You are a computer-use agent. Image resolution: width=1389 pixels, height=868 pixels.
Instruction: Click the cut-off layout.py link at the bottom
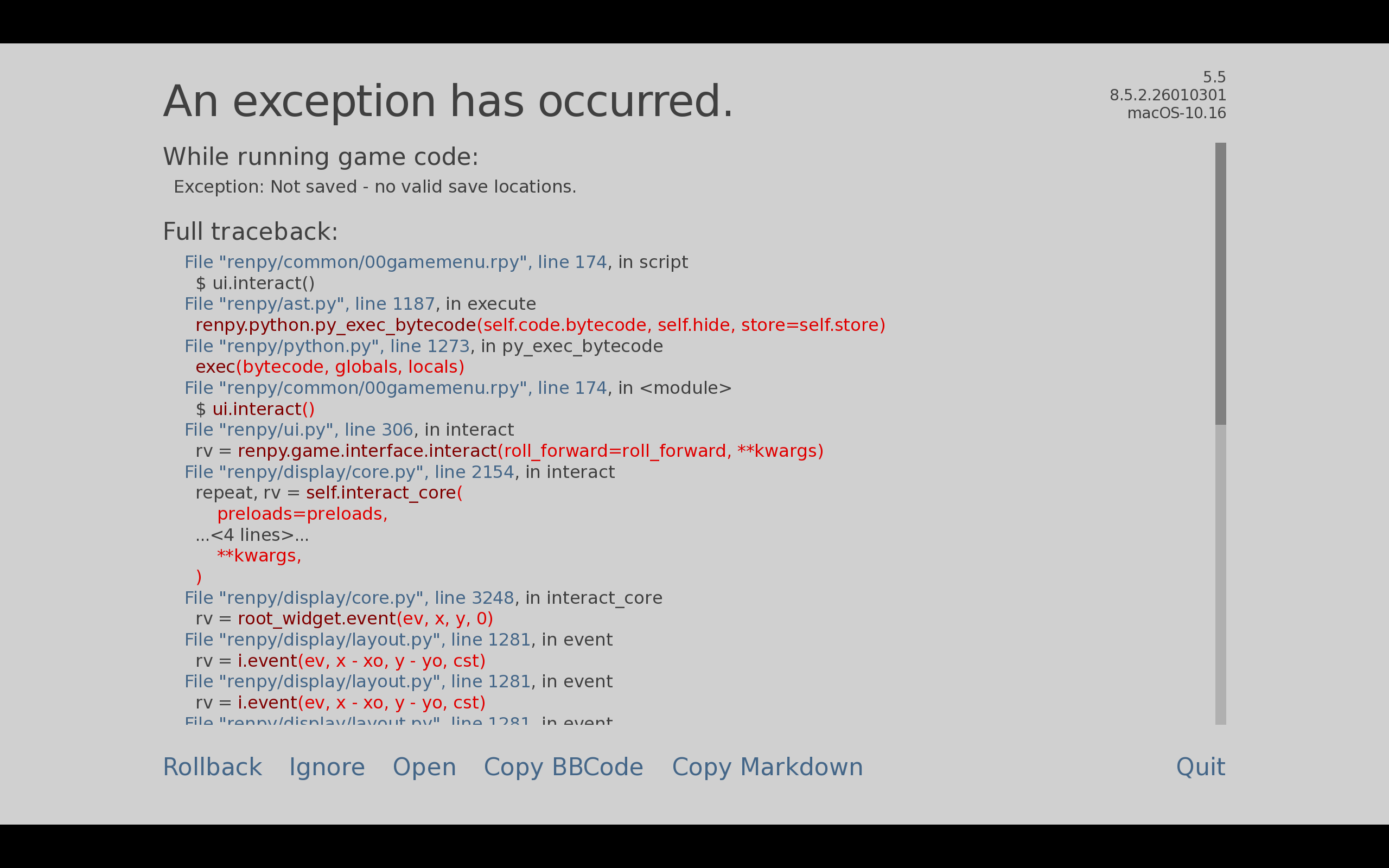coord(357,720)
